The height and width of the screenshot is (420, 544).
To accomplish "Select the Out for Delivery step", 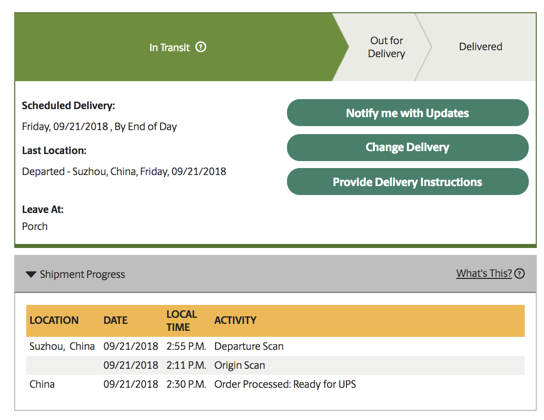I will 386,47.
